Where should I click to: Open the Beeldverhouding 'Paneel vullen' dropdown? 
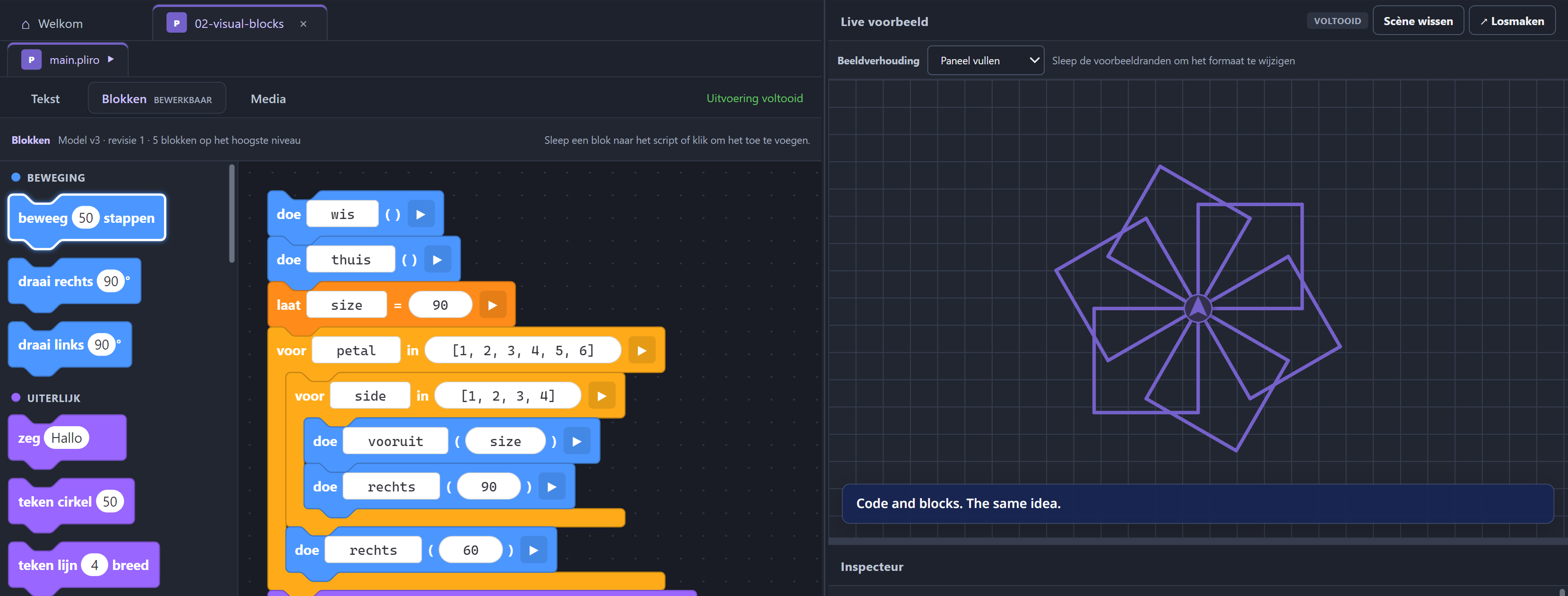coord(986,61)
